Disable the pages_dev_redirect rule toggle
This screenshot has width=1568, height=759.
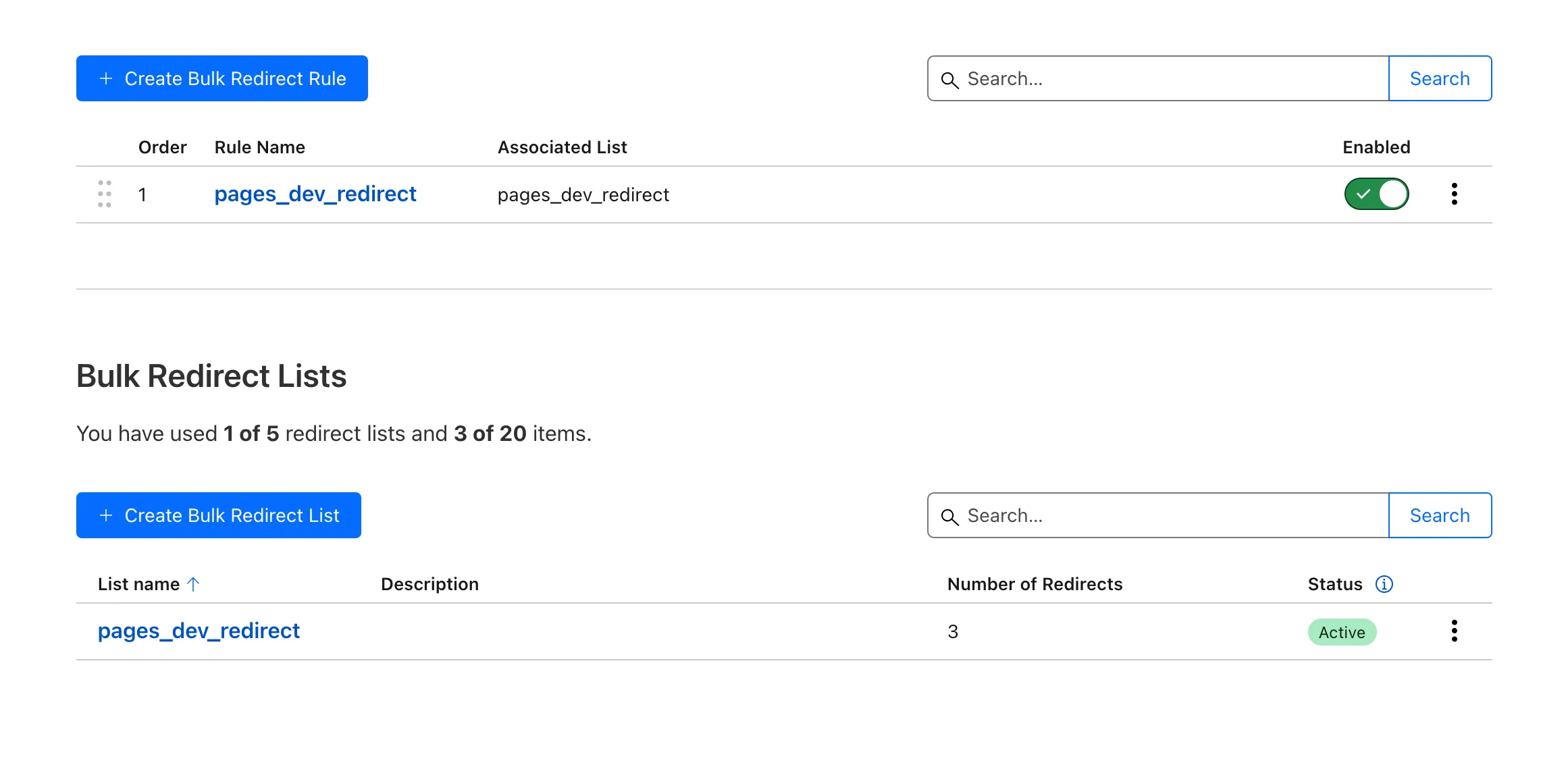click(1376, 194)
